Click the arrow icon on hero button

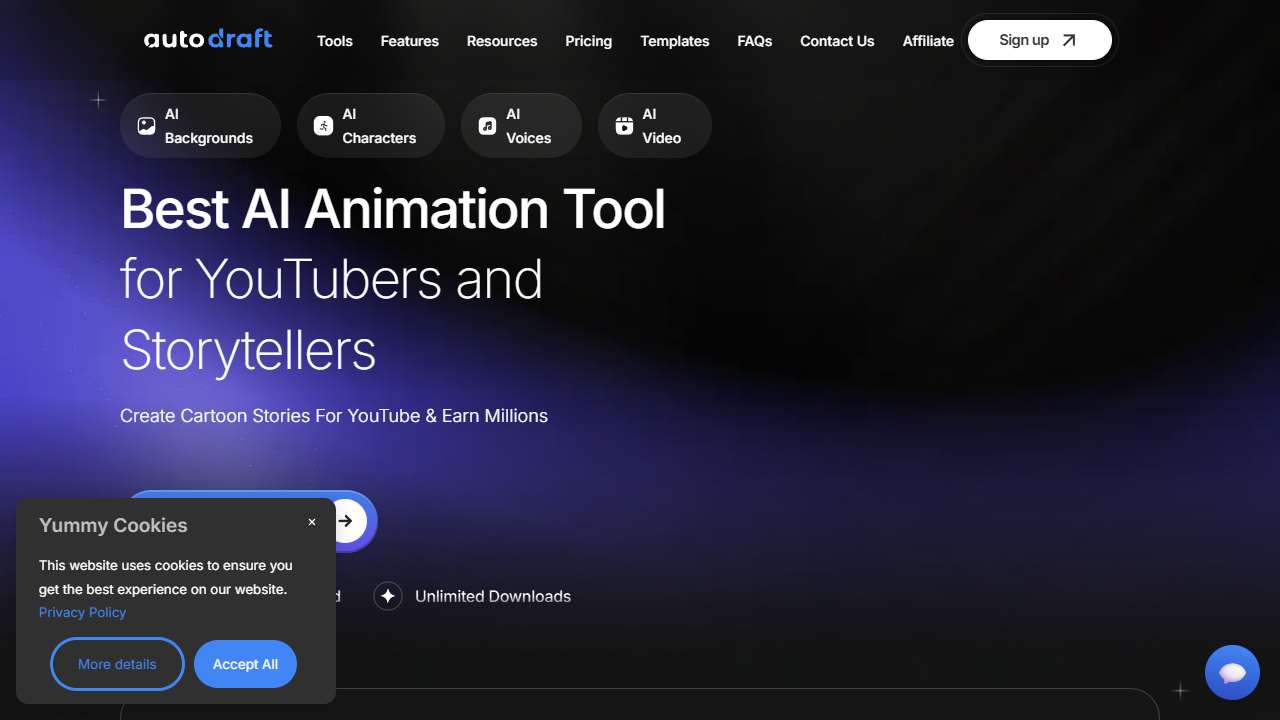coord(346,521)
